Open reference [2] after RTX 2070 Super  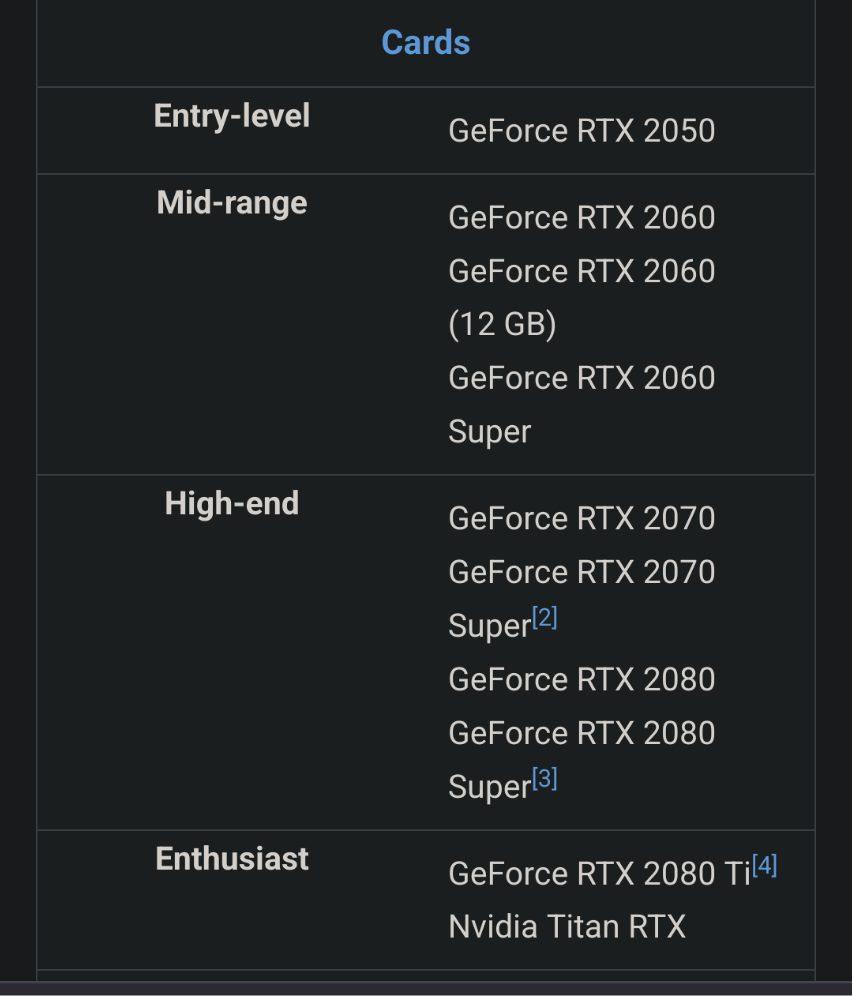coord(544,618)
